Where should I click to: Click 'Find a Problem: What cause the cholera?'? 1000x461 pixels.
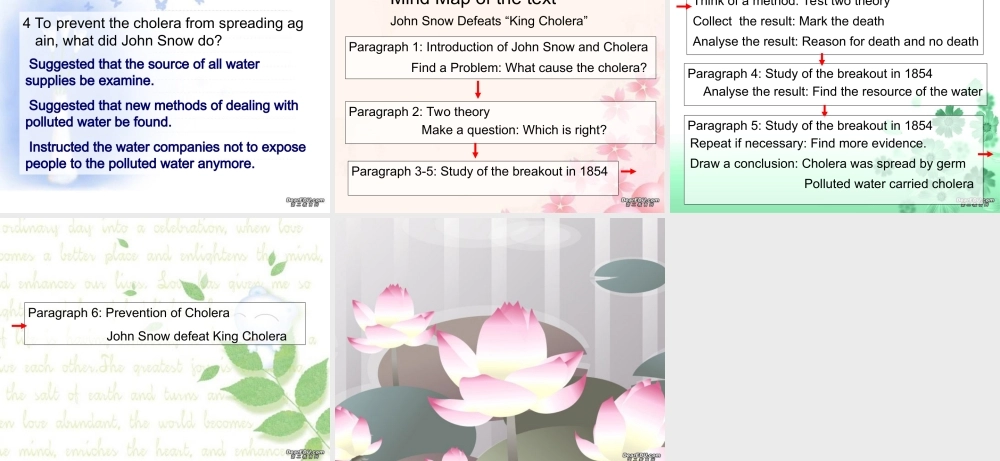pos(529,68)
